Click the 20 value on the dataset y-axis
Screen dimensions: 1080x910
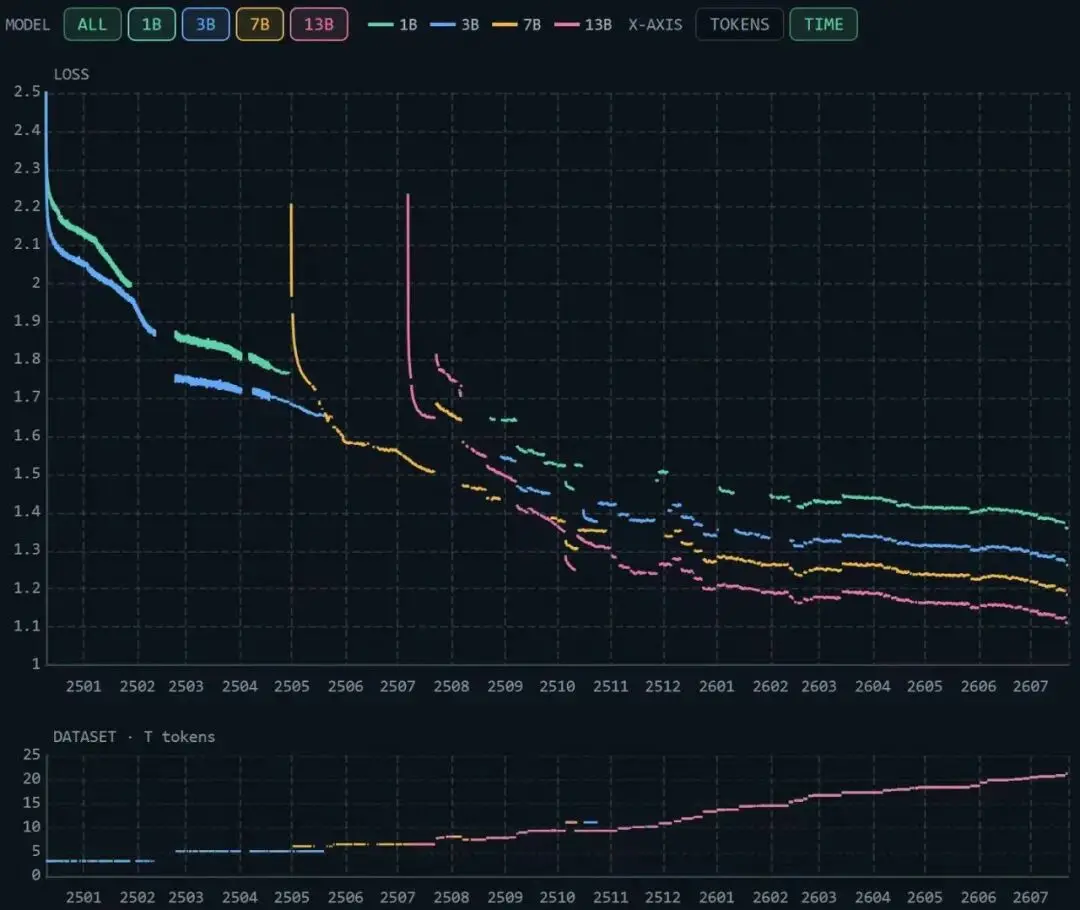[x=32, y=778]
